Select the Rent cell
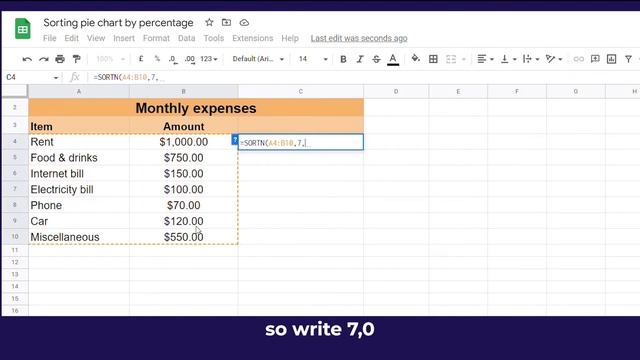Screen dimensions: 640x360 pyautogui.click(x=79, y=142)
